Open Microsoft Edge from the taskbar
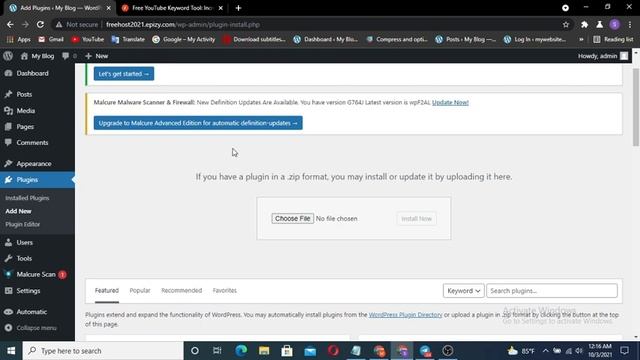The height and width of the screenshot is (360, 640). pyautogui.click(x=241, y=351)
